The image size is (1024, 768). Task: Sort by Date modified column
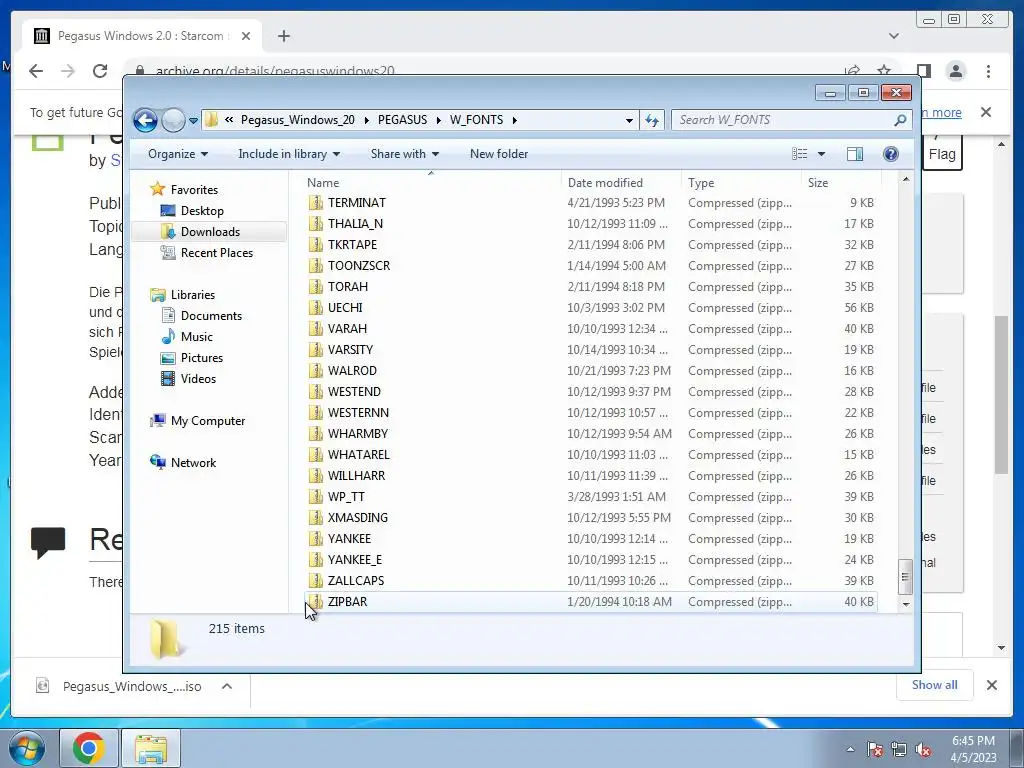pos(605,183)
